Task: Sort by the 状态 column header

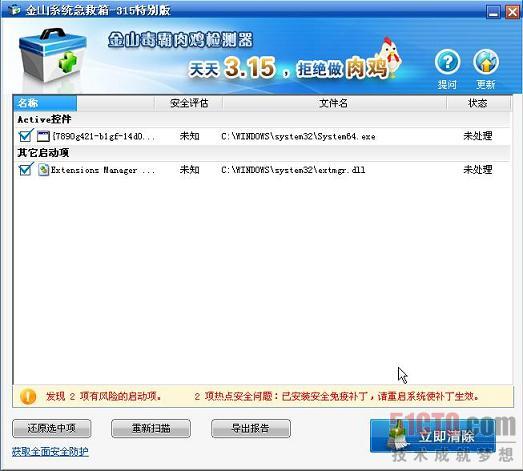Action: point(478,103)
